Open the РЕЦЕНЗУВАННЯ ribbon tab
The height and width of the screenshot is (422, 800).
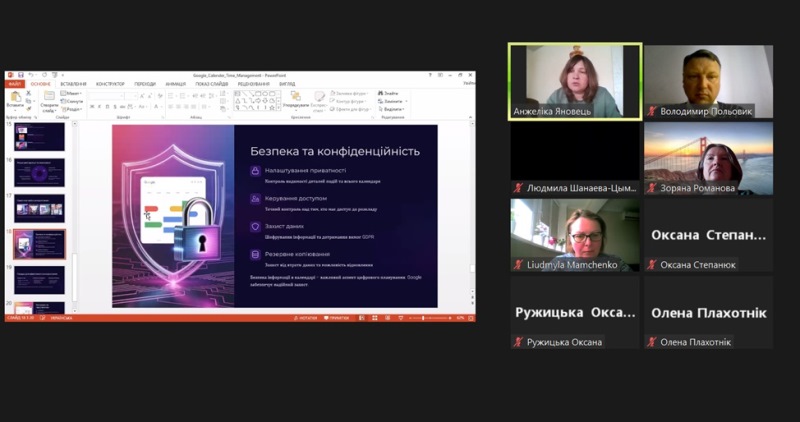pyautogui.click(x=254, y=84)
